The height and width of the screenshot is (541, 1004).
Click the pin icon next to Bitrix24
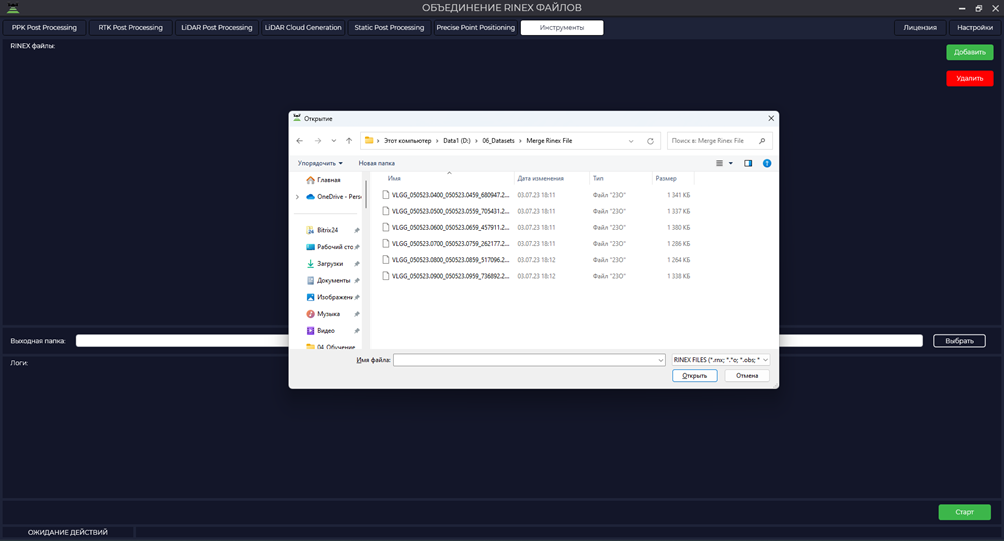(x=357, y=230)
